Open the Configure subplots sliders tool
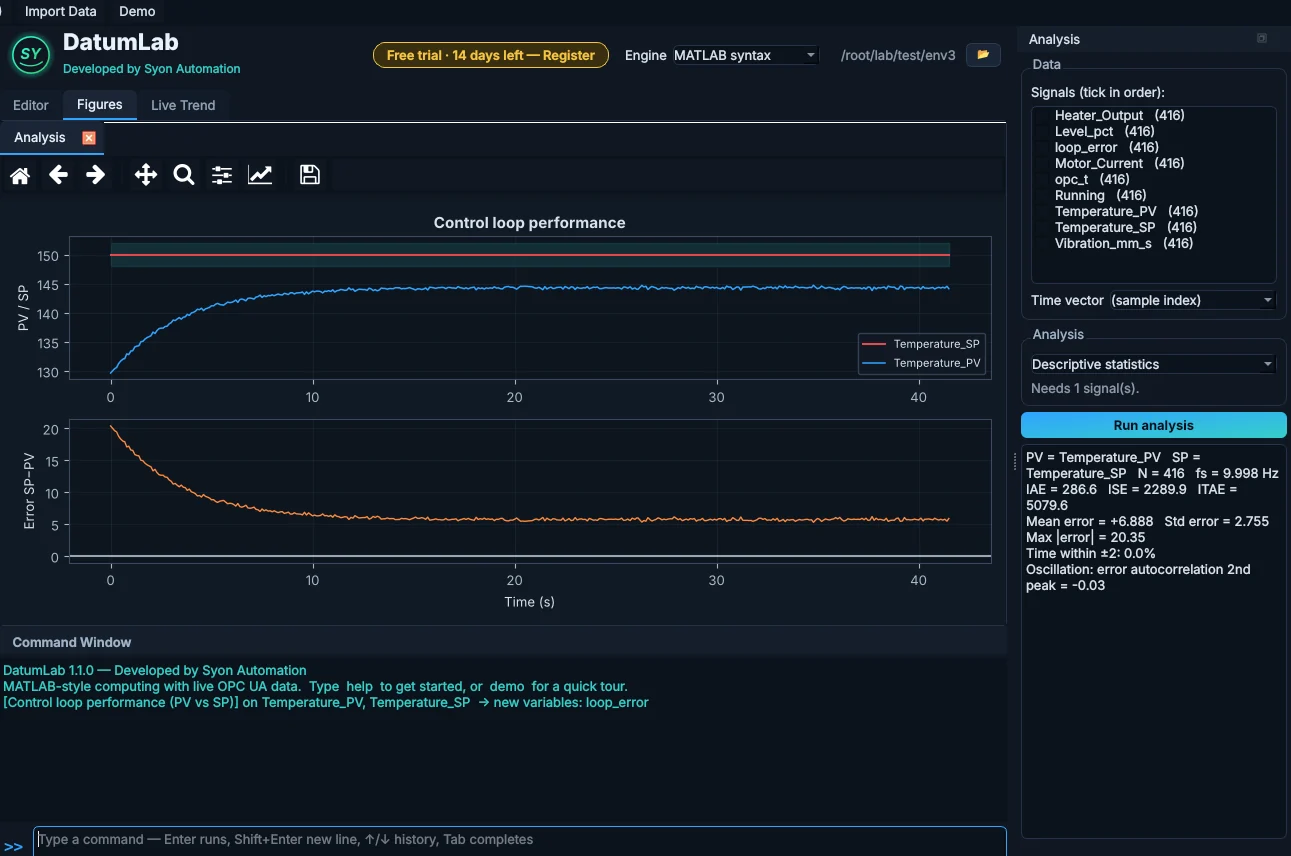 222,175
